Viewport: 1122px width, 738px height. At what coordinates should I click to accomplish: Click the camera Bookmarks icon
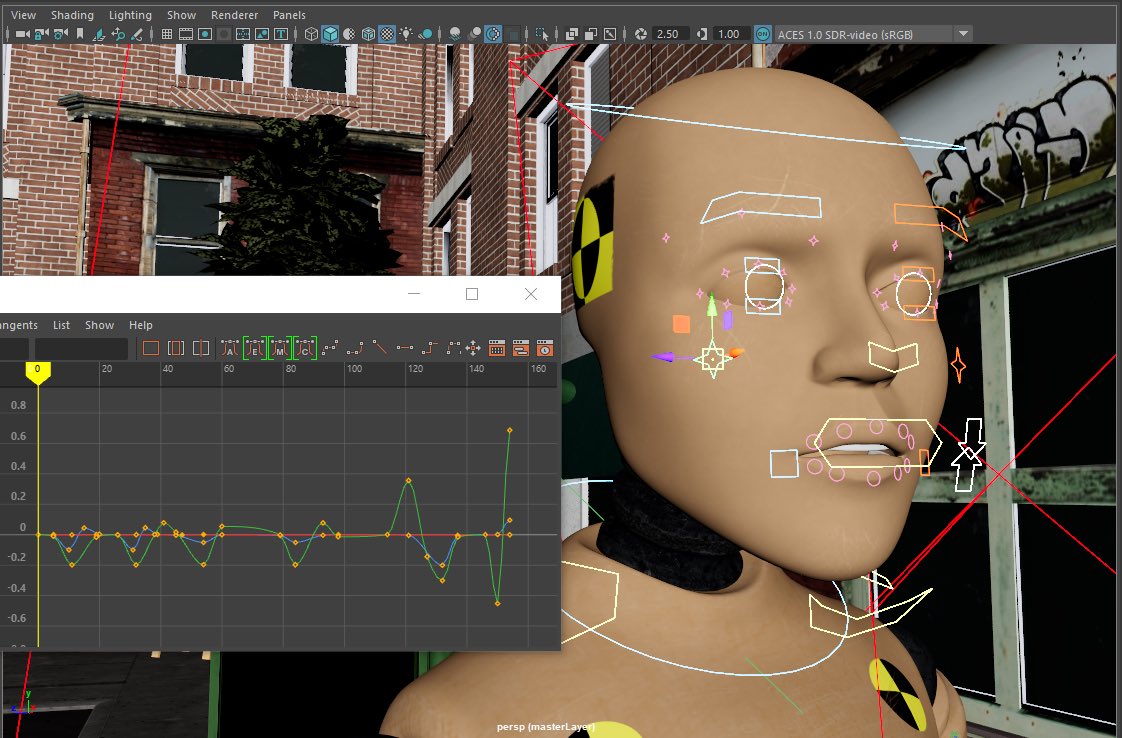(79, 34)
